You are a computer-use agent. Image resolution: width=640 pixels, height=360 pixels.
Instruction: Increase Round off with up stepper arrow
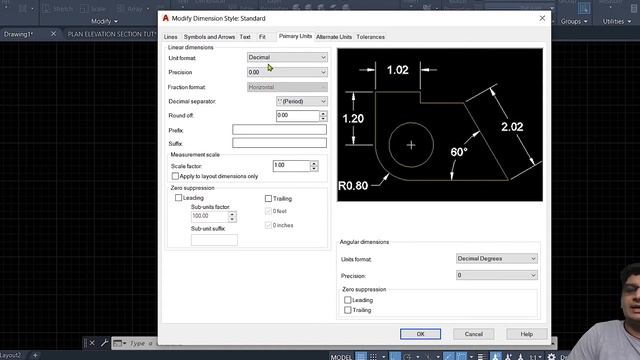pyautogui.click(x=323, y=113)
